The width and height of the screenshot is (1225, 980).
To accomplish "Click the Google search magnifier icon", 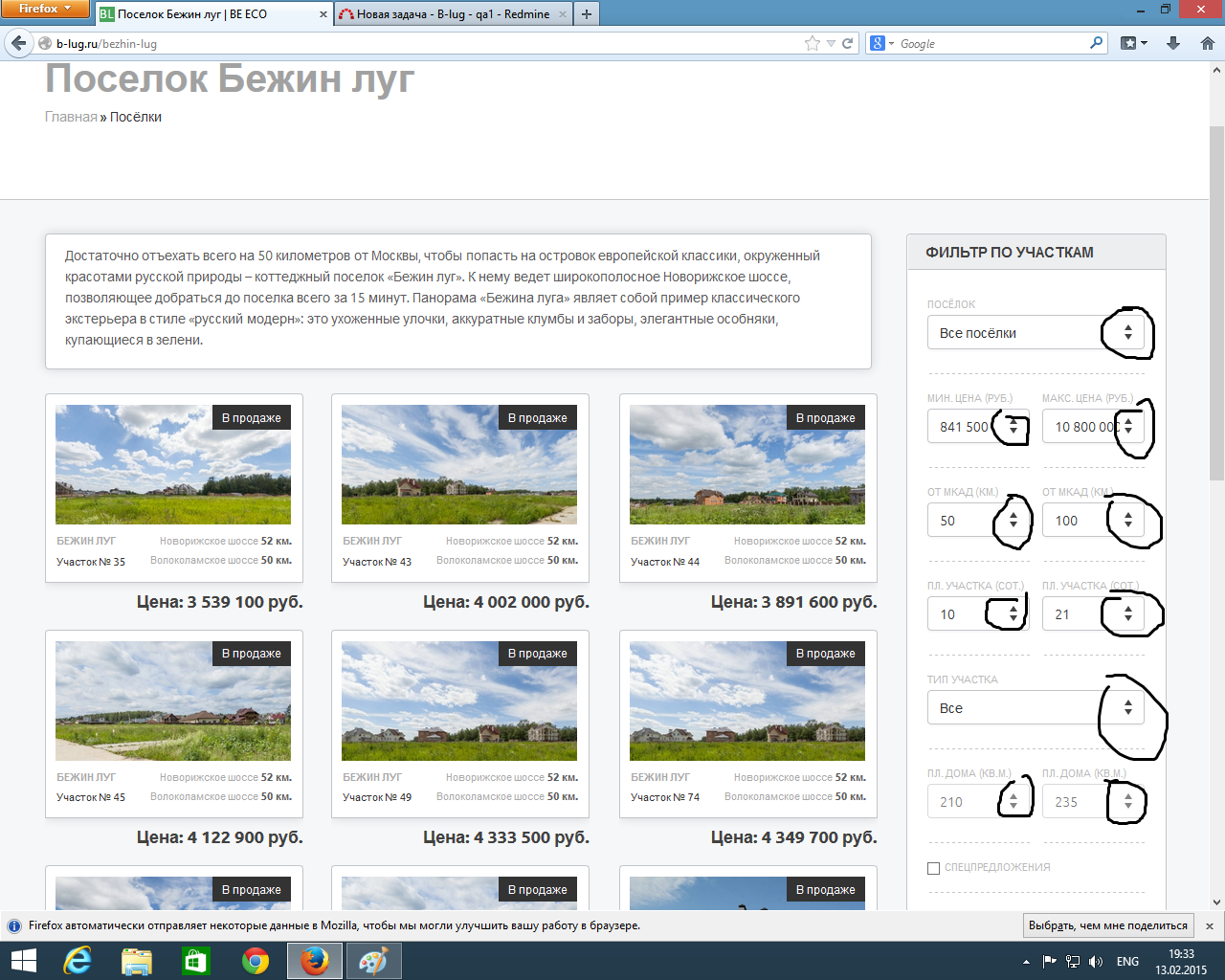I will click(x=1096, y=43).
